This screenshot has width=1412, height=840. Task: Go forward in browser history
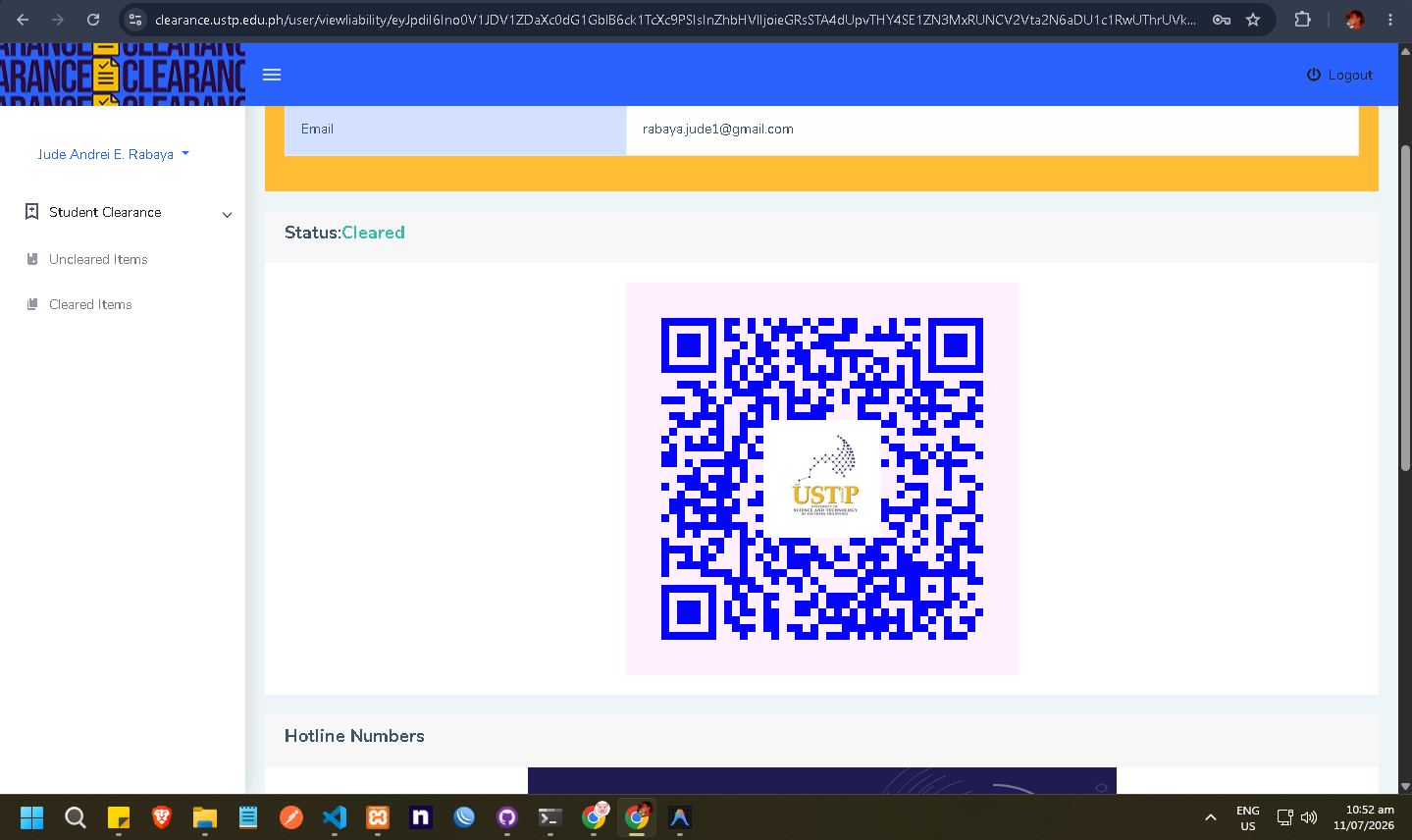click(x=58, y=20)
